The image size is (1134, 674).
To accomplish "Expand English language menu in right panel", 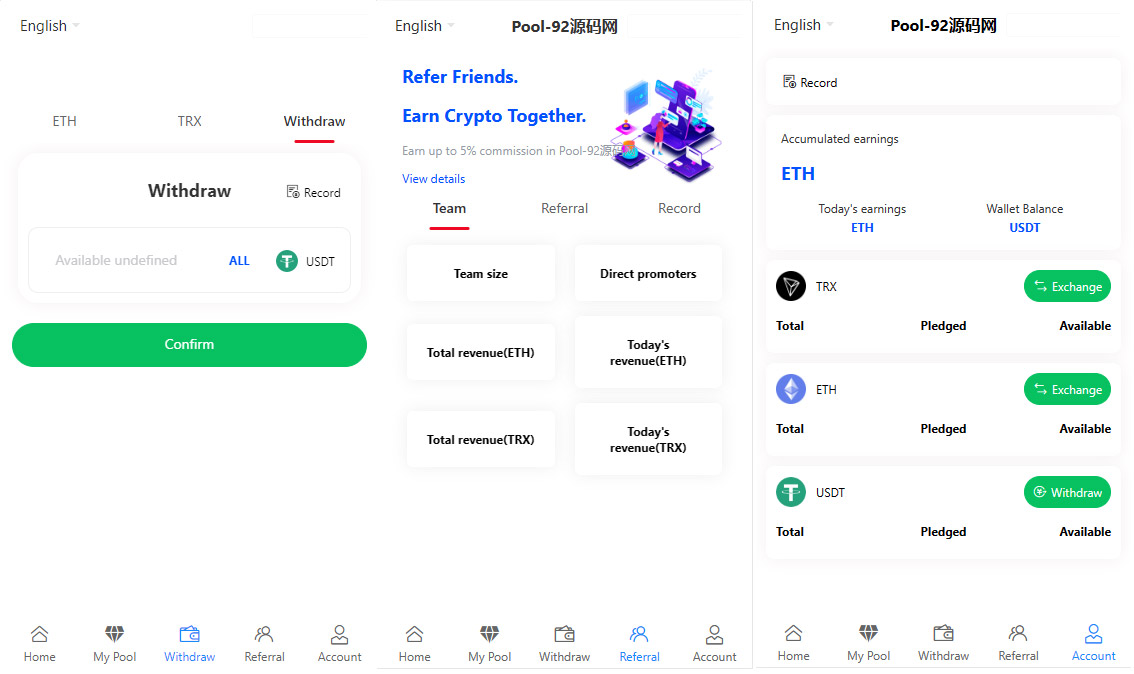I will 804,25.
